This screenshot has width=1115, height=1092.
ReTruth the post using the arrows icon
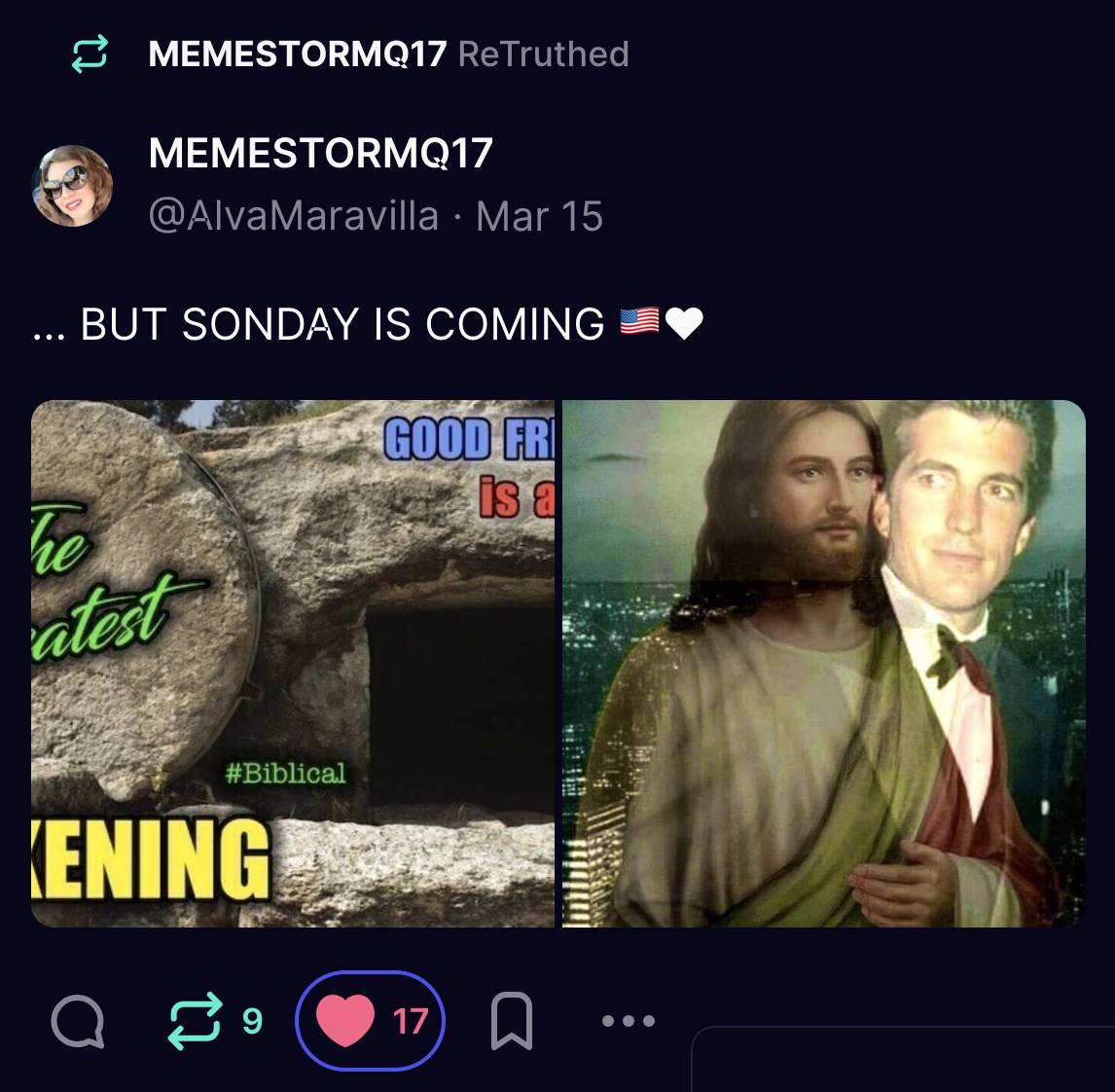coord(195,1021)
